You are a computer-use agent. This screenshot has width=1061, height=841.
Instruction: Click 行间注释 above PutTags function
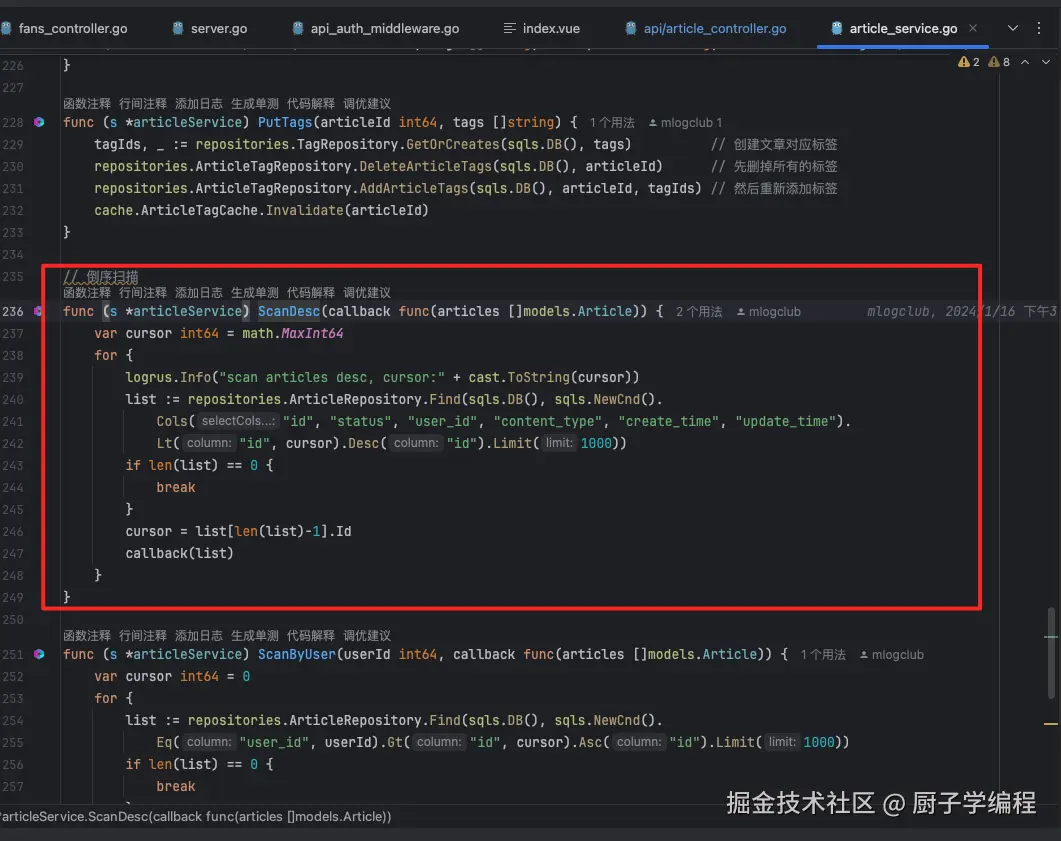click(x=143, y=104)
